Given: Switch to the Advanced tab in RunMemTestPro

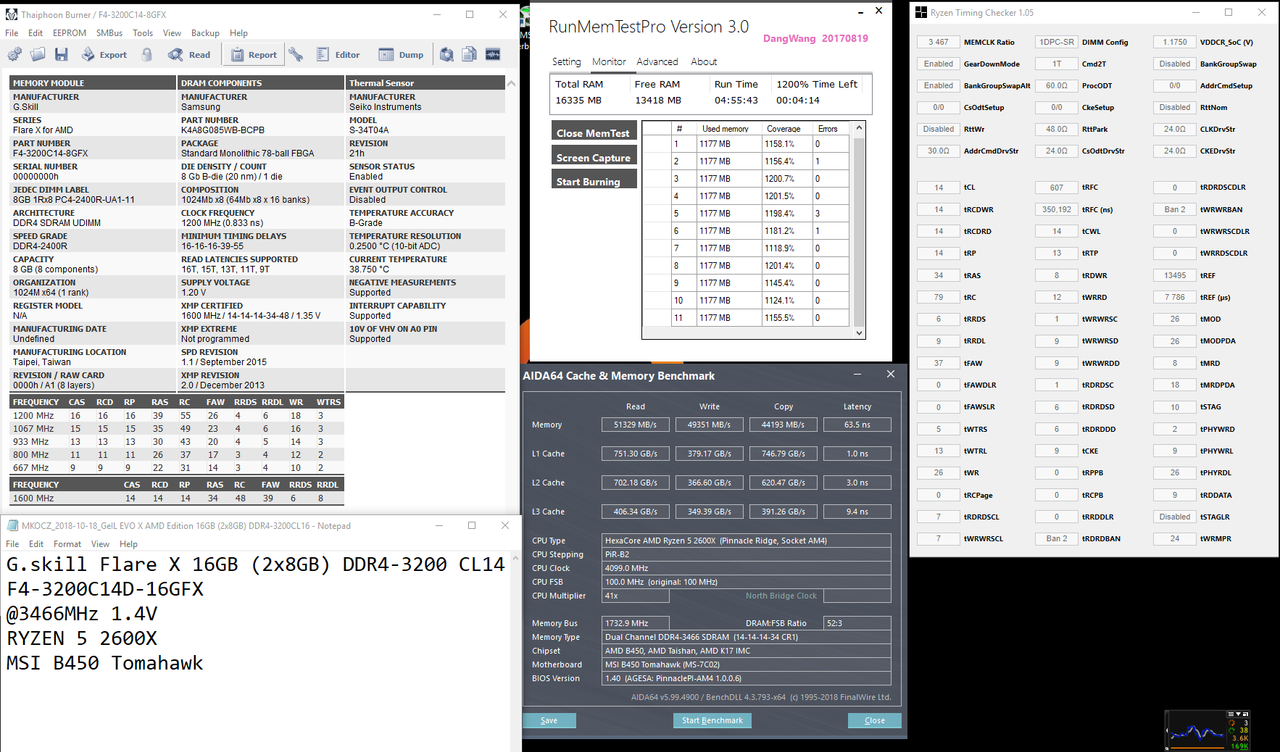Looking at the screenshot, I should click(x=657, y=62).
